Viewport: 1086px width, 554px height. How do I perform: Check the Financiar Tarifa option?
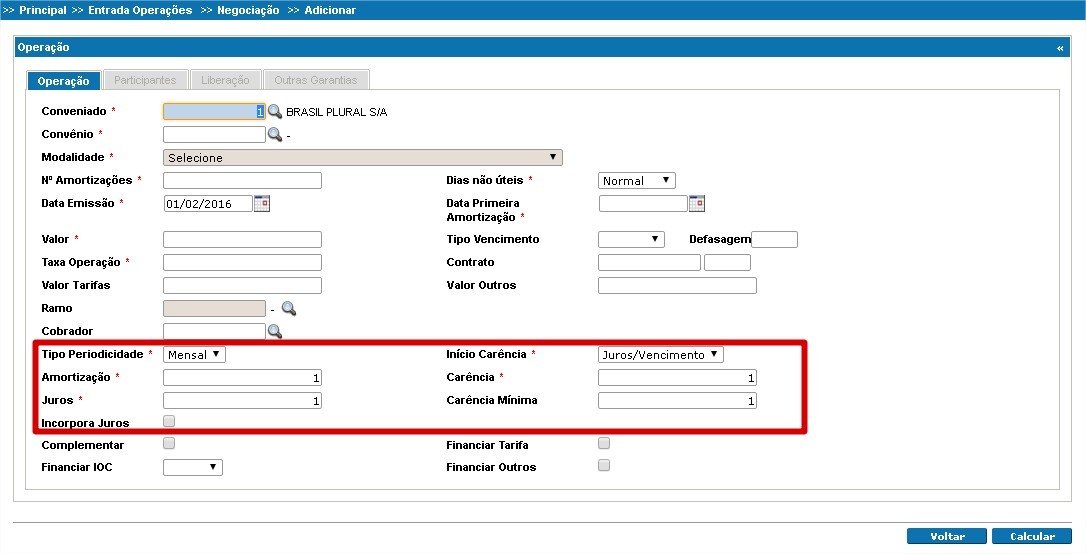click(x=604, y=443)
